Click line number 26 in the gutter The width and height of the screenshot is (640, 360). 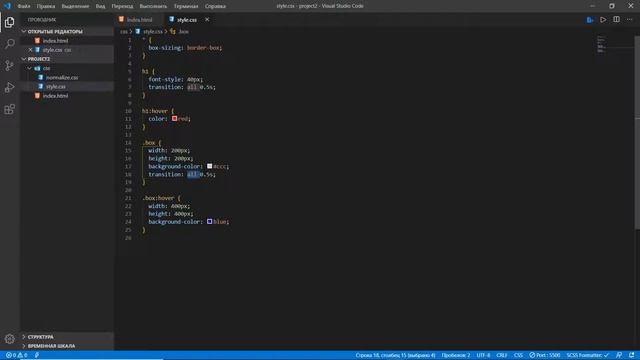pos(128,238)
